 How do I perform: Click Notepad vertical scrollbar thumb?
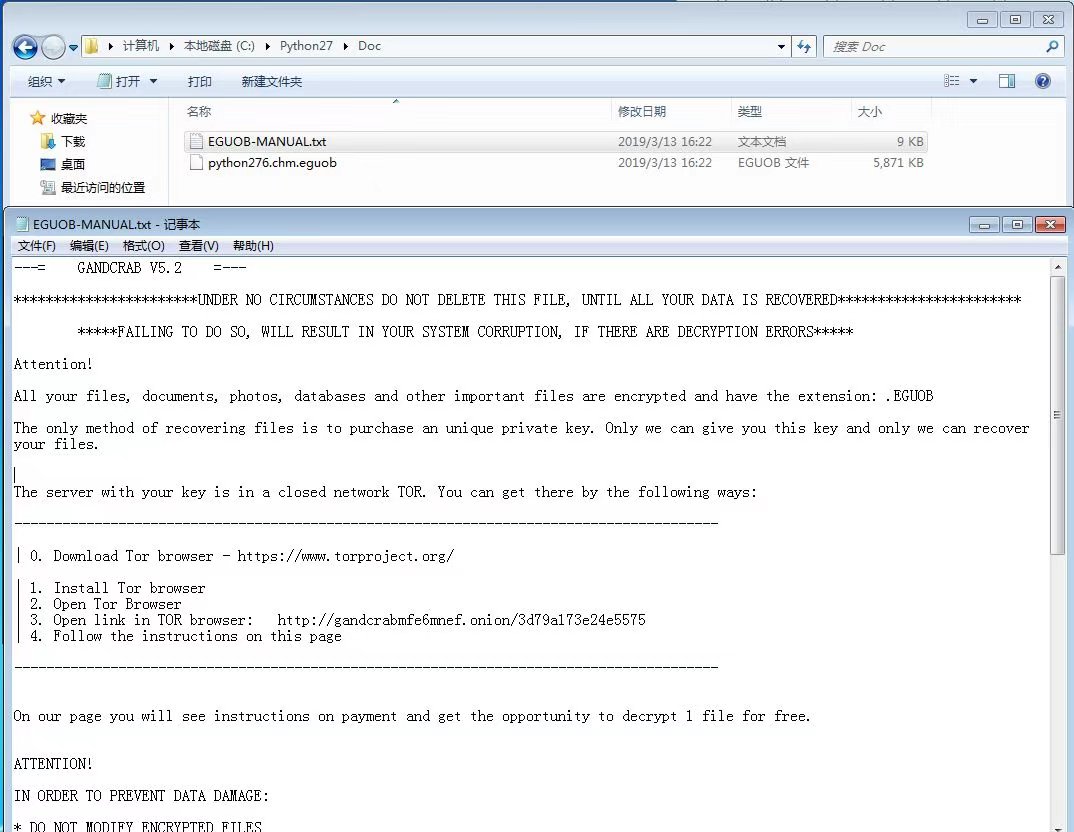point(1058,415)
